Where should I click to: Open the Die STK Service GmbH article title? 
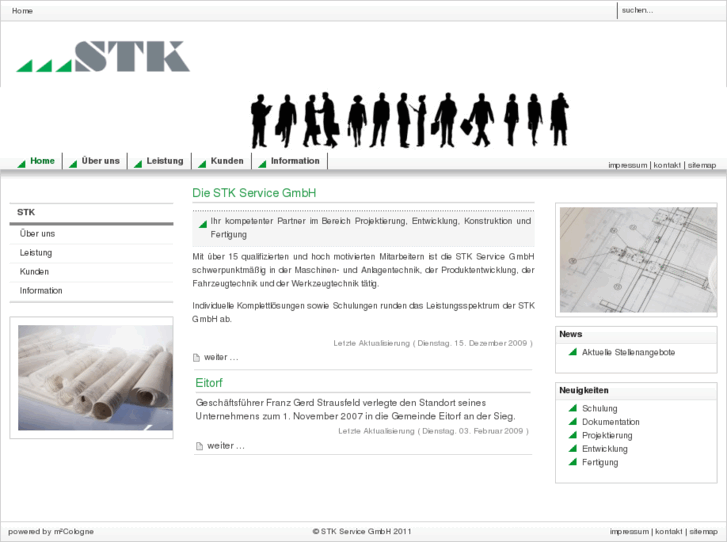[x=254, y=193]
